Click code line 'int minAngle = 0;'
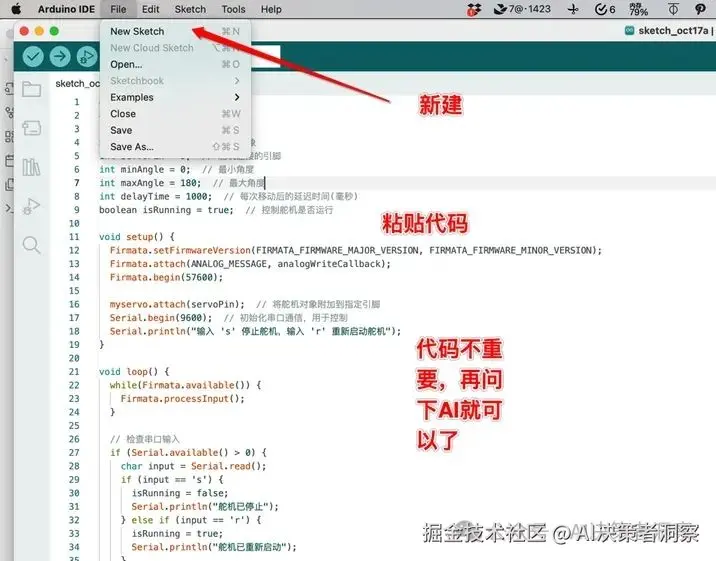 pos(145,169)
